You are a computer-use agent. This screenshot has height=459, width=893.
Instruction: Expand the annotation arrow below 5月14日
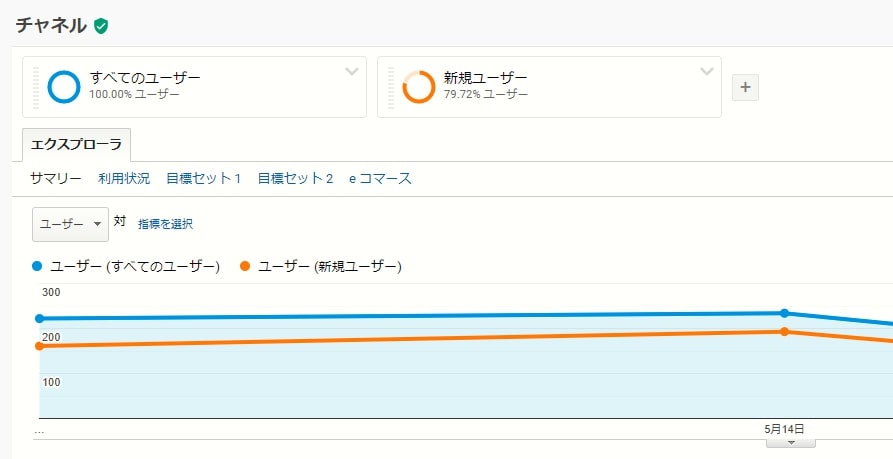tap(790, 442)
